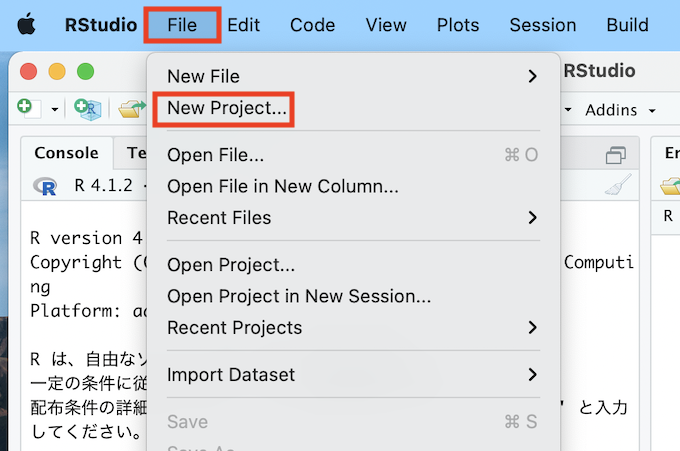680x451 pixels.
Task: Expand the Import Dataset submenu
Action: (x=532, y=375)
